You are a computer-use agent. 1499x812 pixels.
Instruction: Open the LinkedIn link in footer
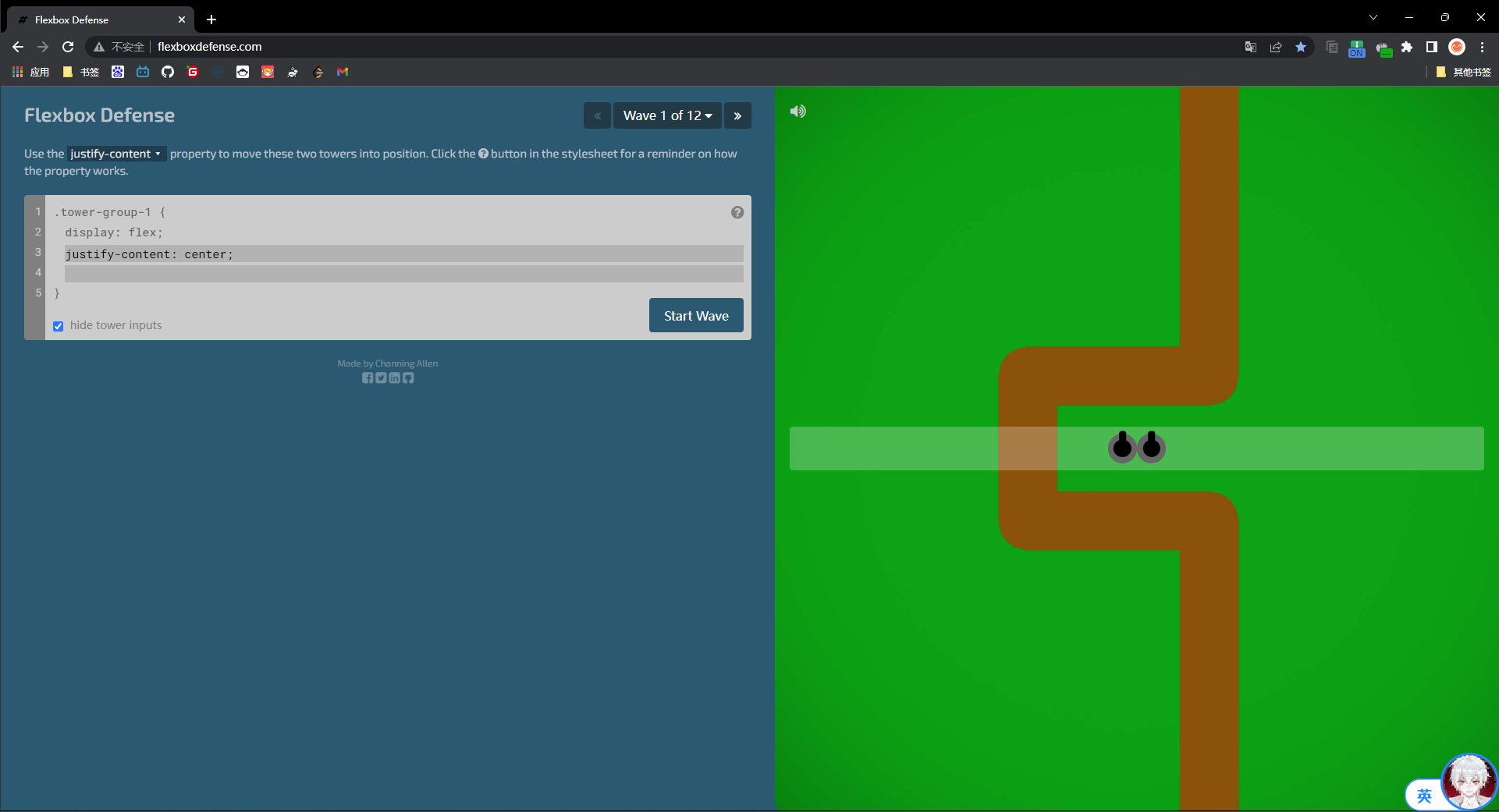coord(395,378)
